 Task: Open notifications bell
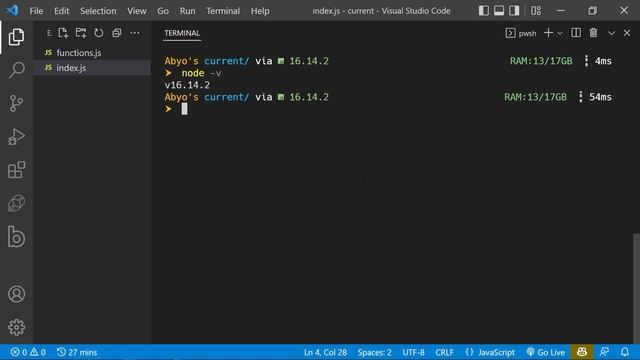pos(624,352)
